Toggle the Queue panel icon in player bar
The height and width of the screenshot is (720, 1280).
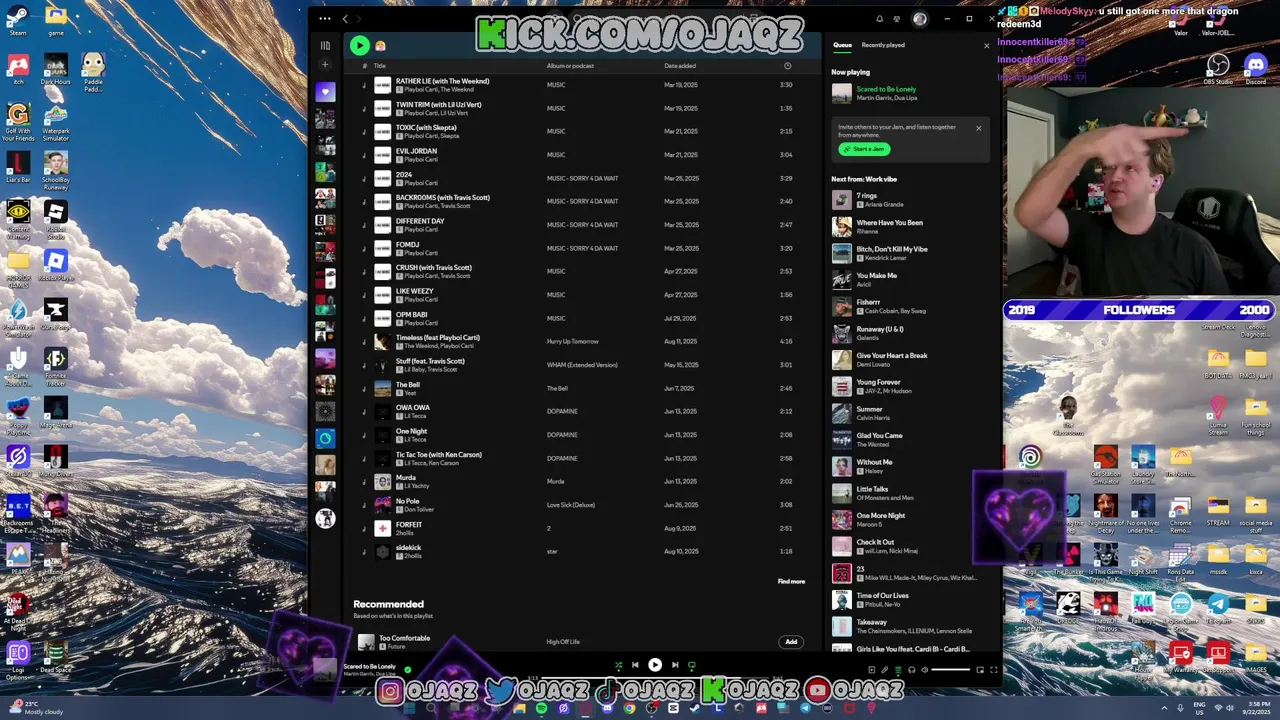[898, 670]
